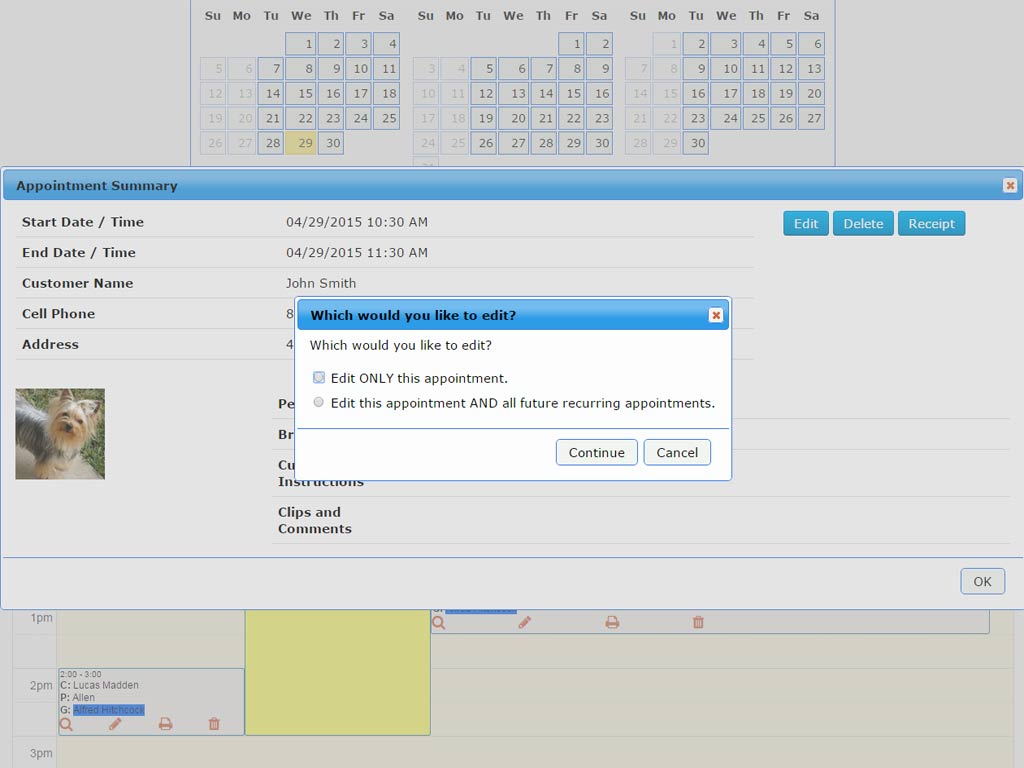Open the Receipt for this appointment
The height and width of the screenshot is (768, 1024).
pos(931,223)
